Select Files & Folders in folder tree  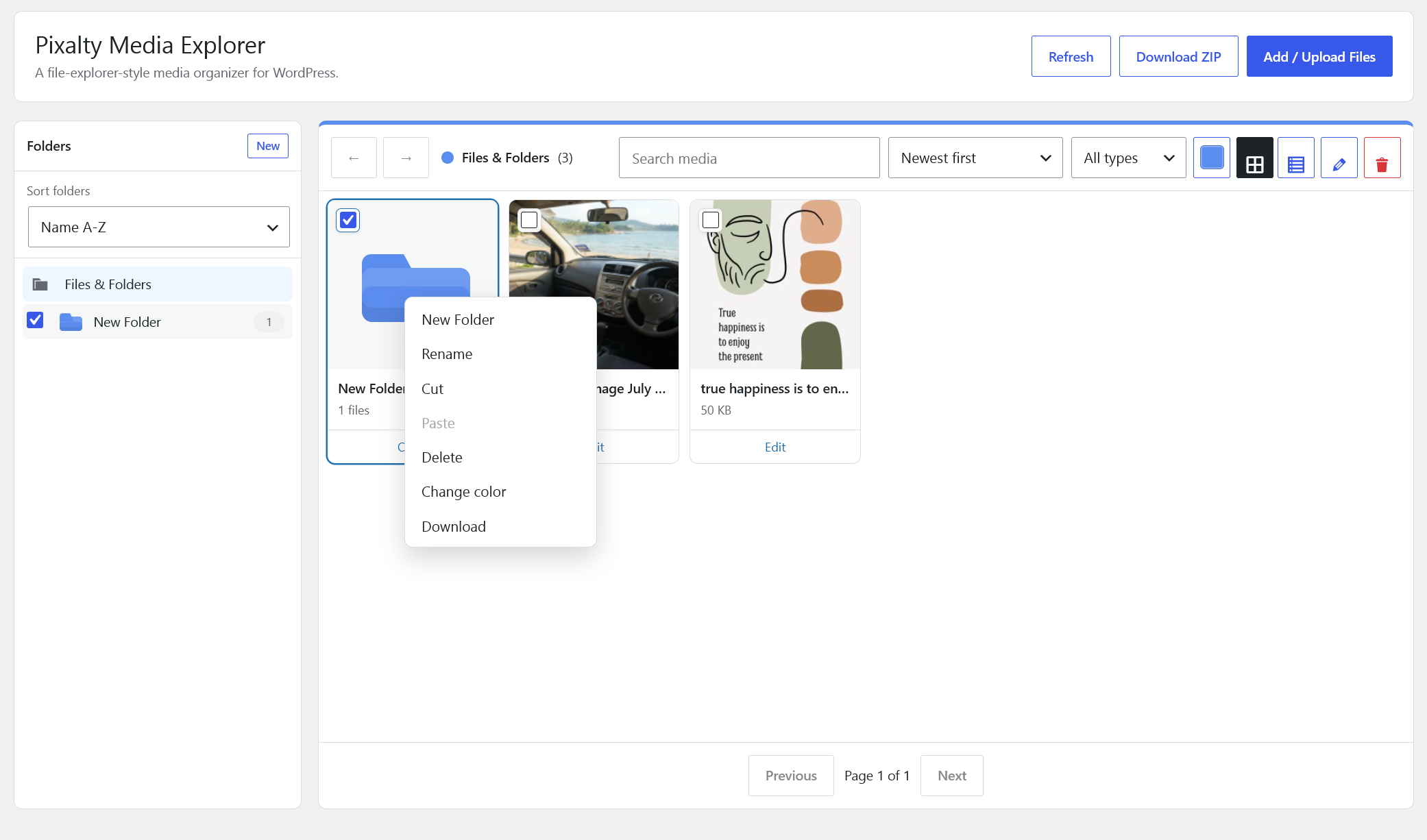point(158,284)
